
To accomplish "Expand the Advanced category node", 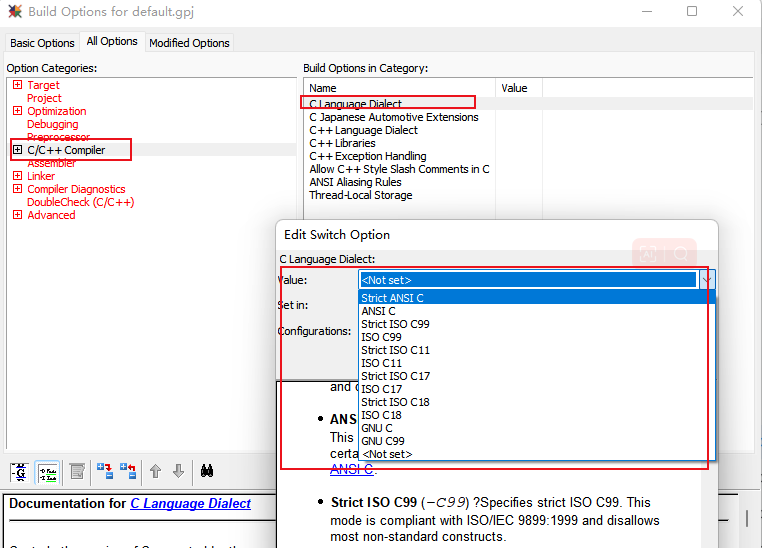I will (17, 215).
